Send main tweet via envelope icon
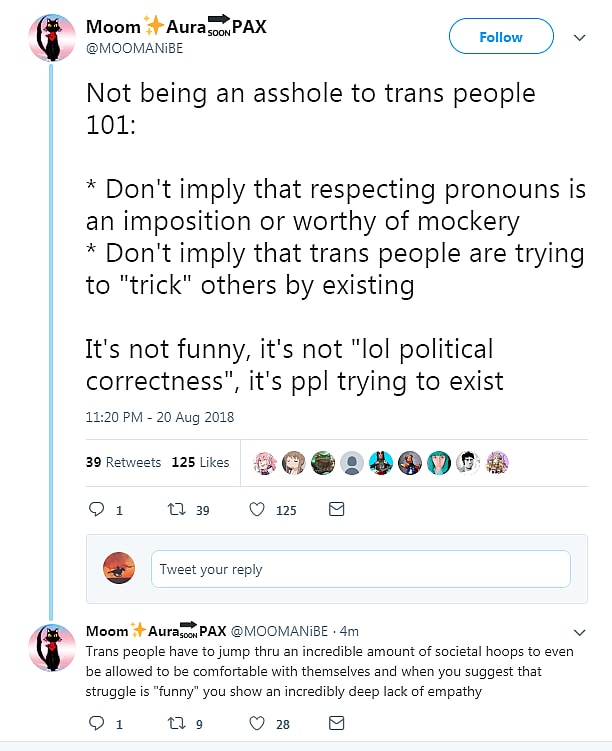This screenshot has height=751, width=612. pos(337,509)
